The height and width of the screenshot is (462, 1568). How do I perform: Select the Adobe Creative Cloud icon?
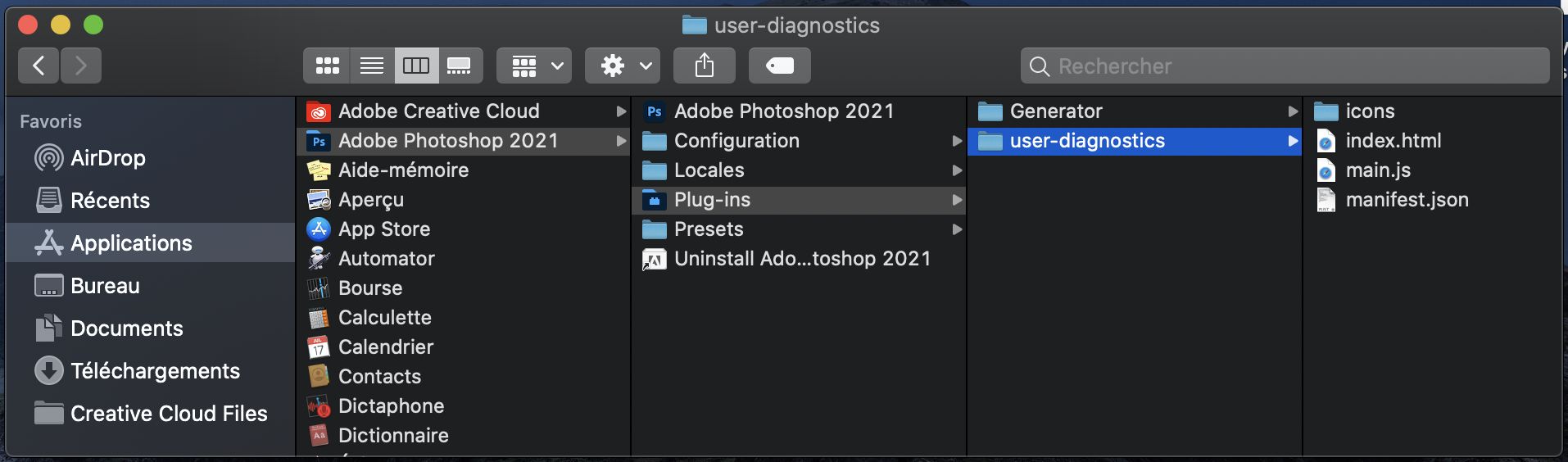pyautogui.click(x=319, y=111)
